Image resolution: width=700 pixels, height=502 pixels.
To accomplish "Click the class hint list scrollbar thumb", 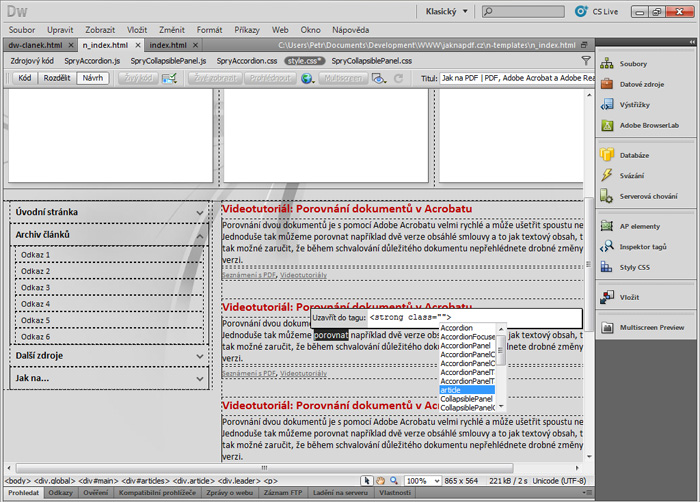I will click(x=501, y=350).
